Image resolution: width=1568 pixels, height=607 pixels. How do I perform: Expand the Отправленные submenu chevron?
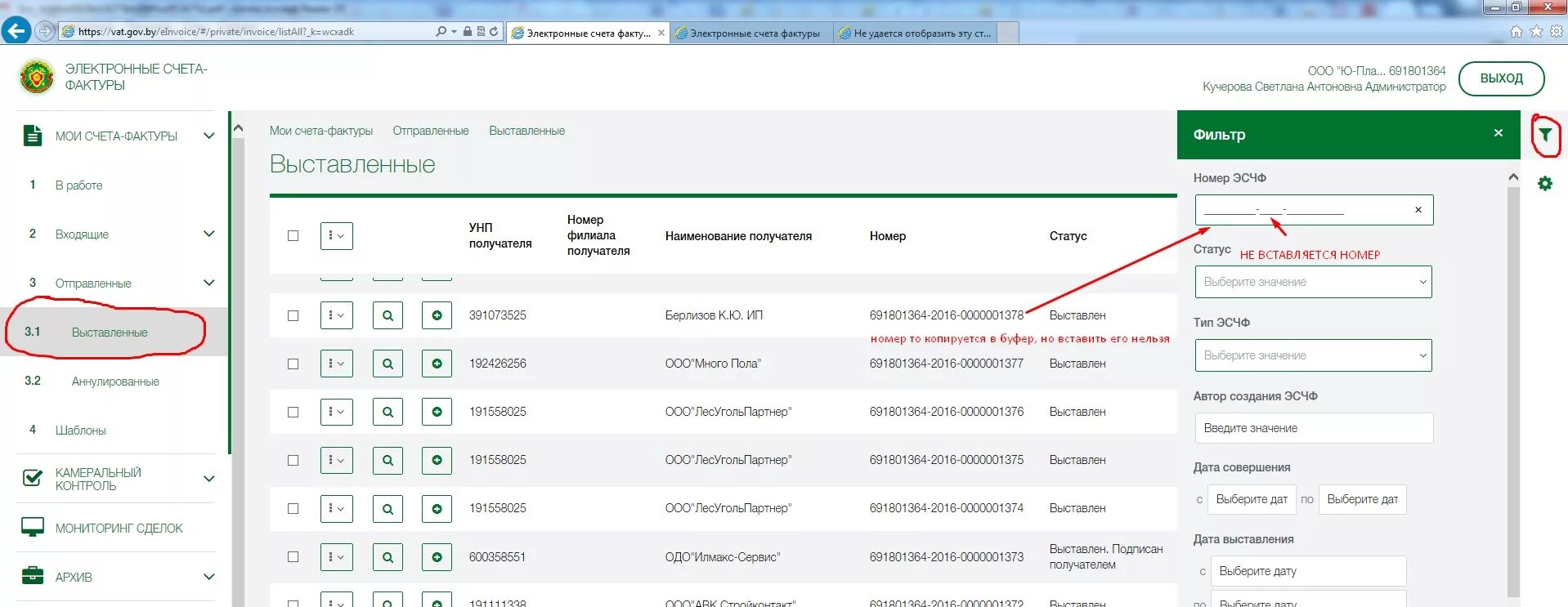[209, 283]
